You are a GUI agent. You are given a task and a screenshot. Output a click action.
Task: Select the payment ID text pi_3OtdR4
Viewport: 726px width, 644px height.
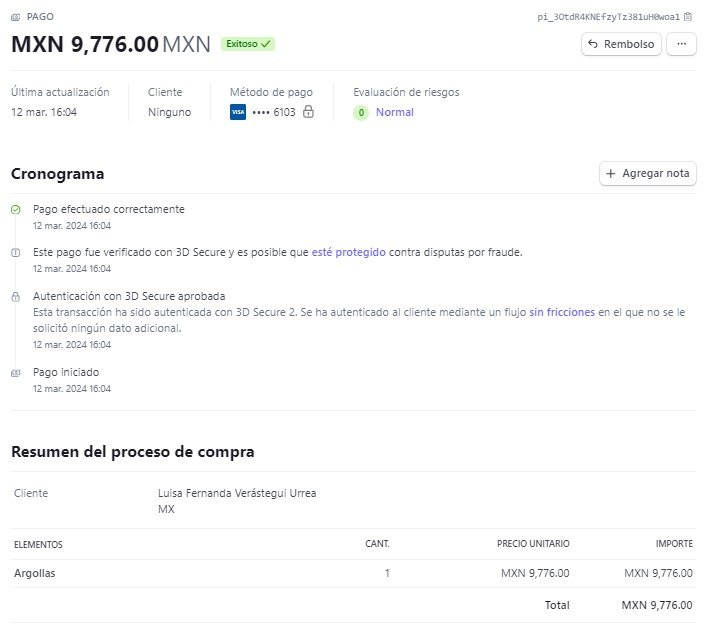coord(608,17)
